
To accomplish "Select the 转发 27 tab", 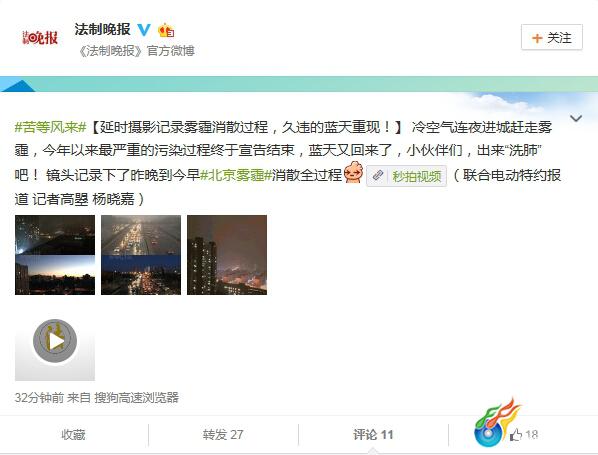I will [x=223, y=434].
